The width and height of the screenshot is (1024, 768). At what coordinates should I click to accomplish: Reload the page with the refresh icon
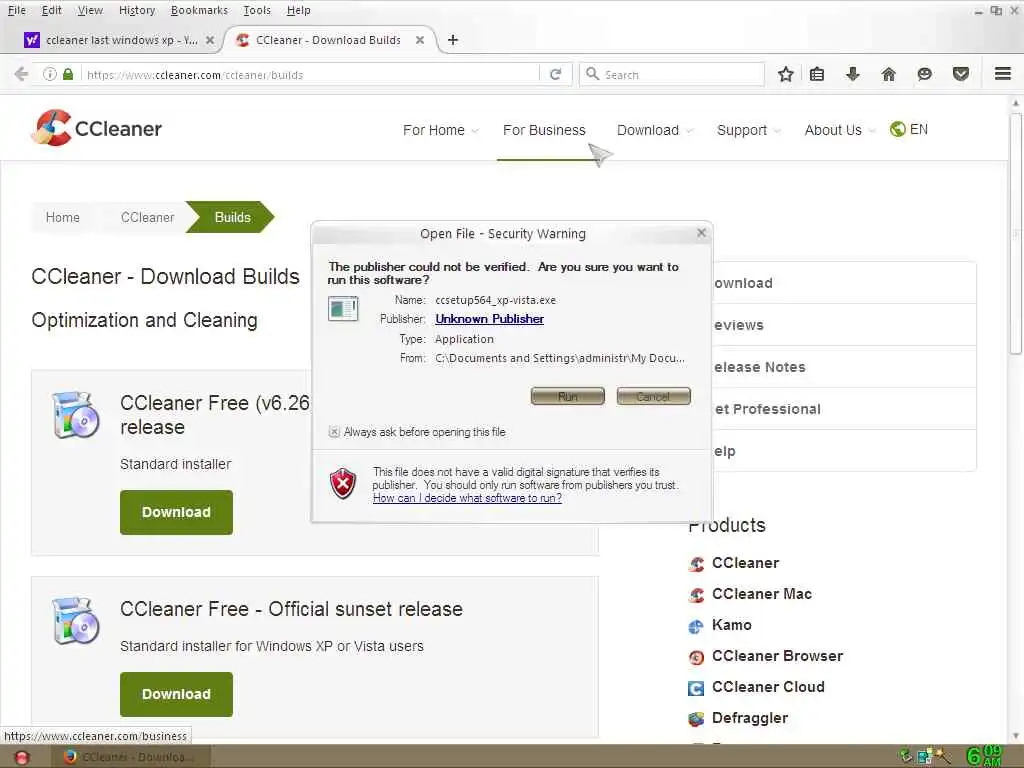coord(556,74)
